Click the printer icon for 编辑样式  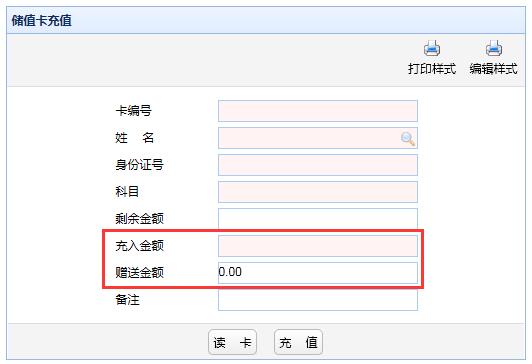click(494, 48)
